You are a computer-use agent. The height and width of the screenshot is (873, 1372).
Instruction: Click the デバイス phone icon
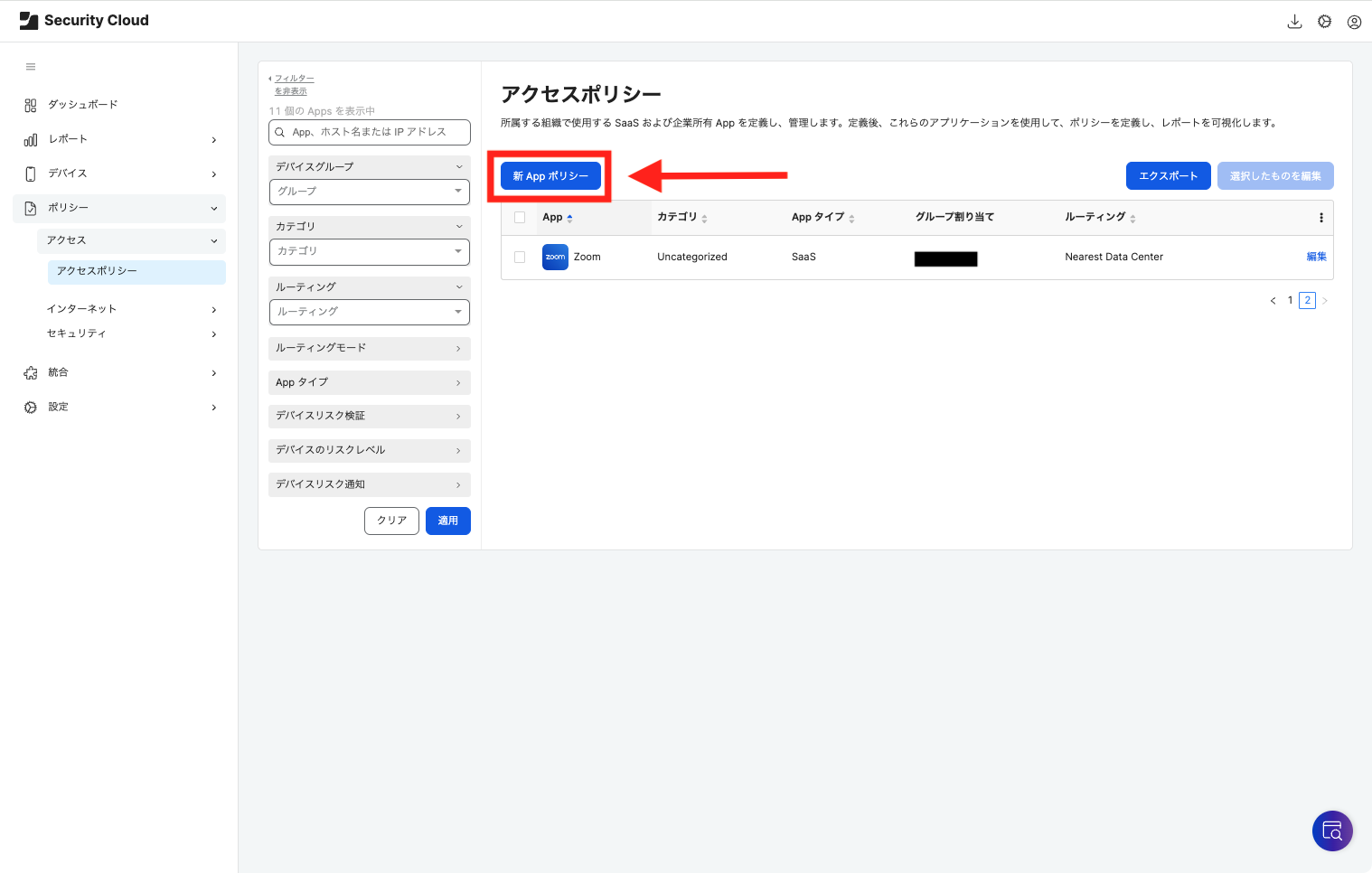31,174
